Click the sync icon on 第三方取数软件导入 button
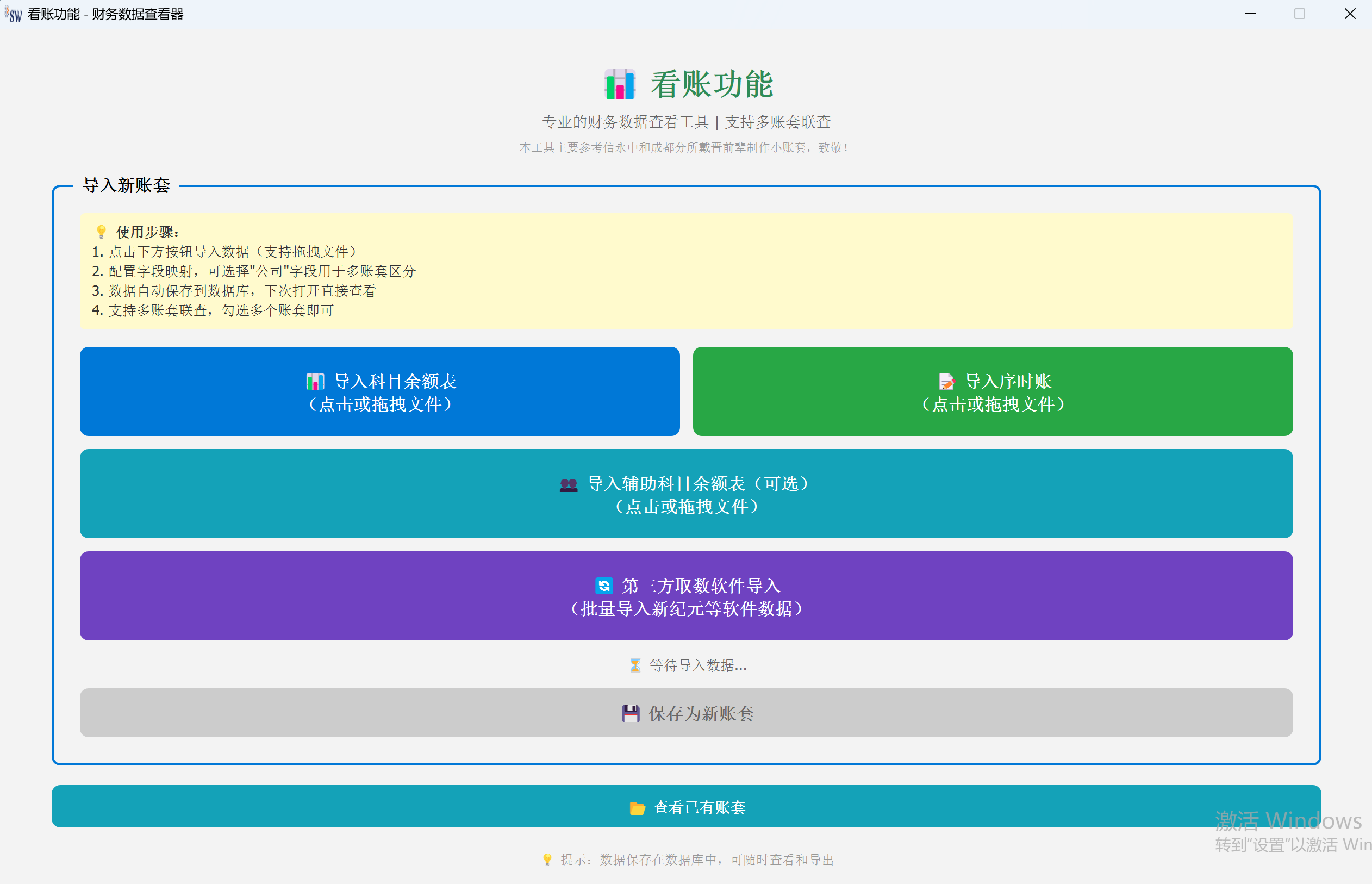The image size is (1372, 884). pyautogui.click(x=604, y=586)
